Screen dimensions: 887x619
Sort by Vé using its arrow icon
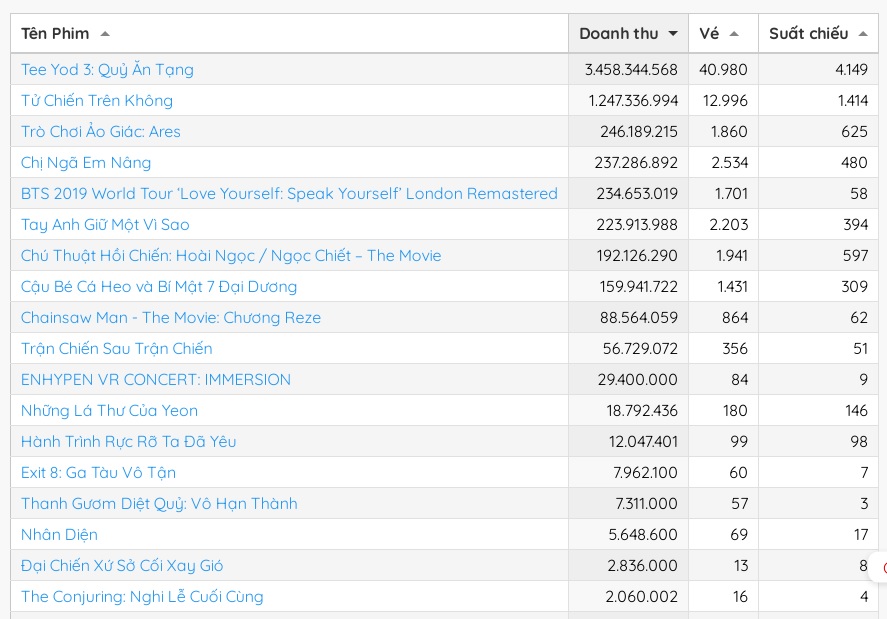(734, 34)
